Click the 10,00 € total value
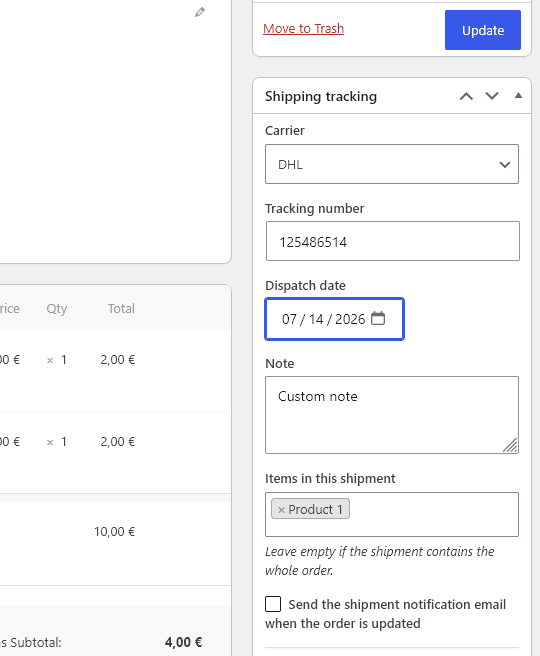540x656 pixels. (115, 532)
